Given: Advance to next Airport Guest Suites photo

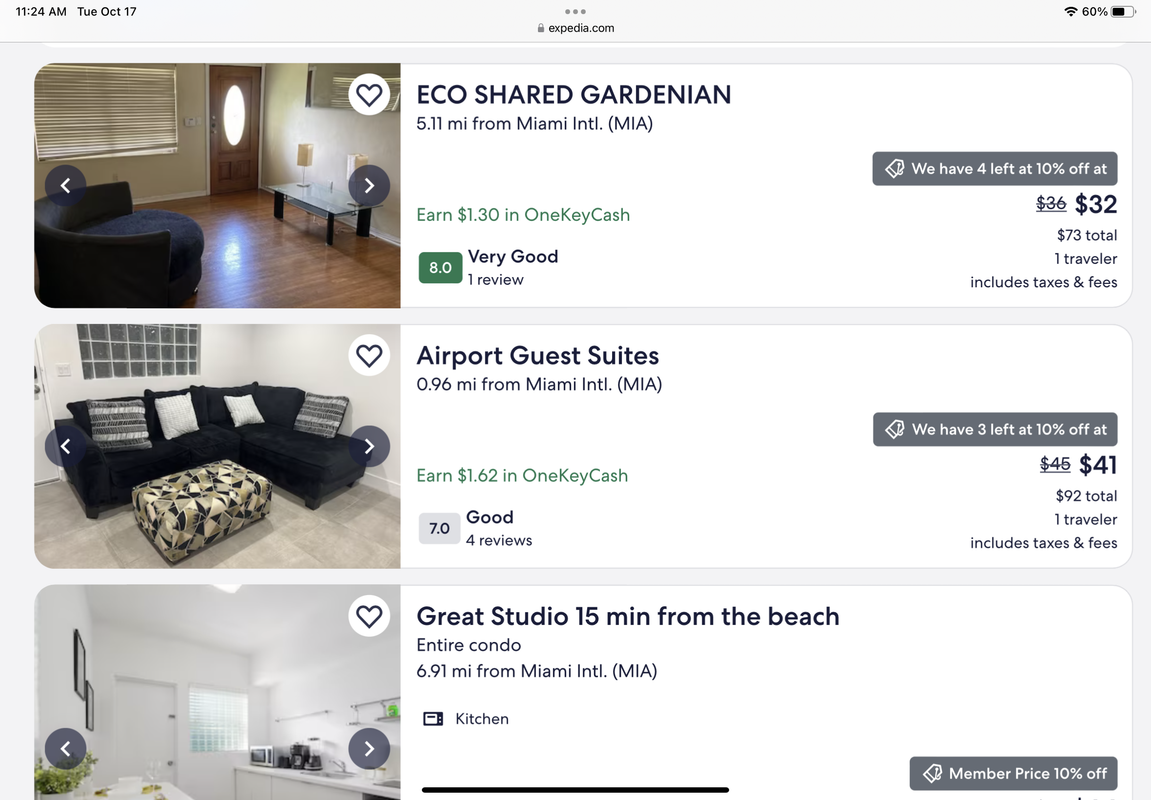Looking at the screenshot, I should click(369, 446).
